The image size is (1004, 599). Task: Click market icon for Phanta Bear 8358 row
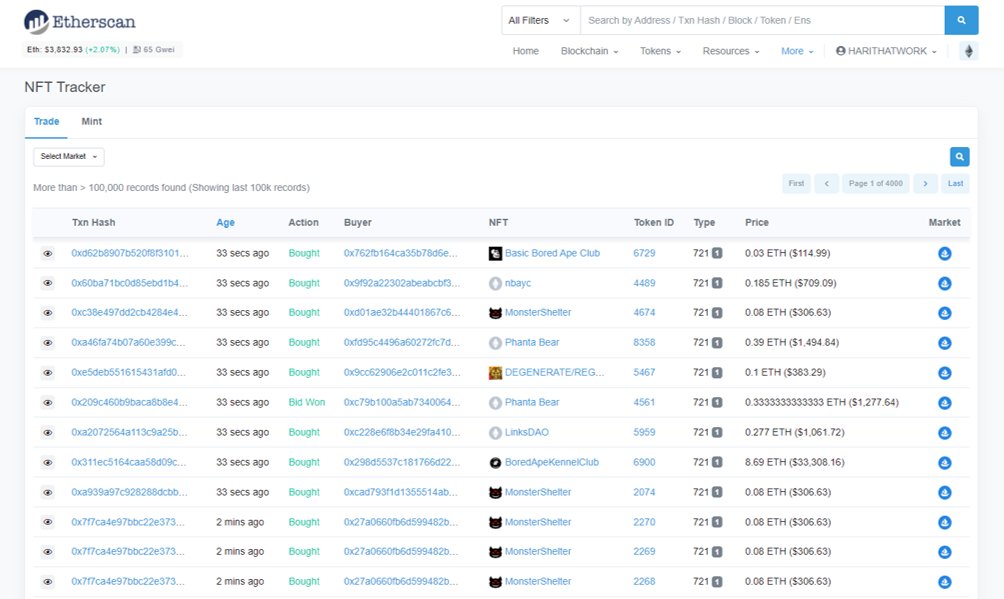(944, 343)
